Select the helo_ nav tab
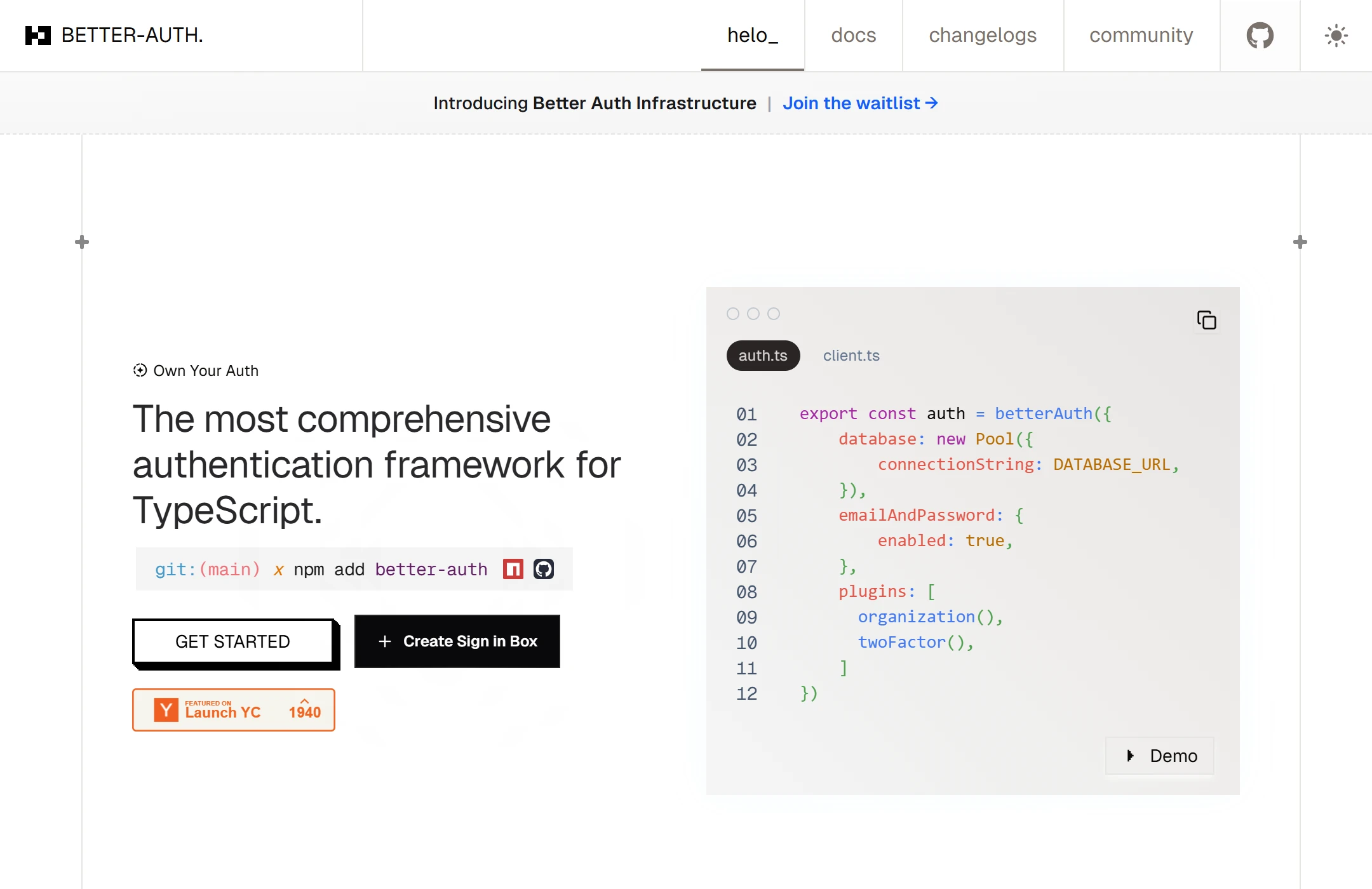 (753, 36)
